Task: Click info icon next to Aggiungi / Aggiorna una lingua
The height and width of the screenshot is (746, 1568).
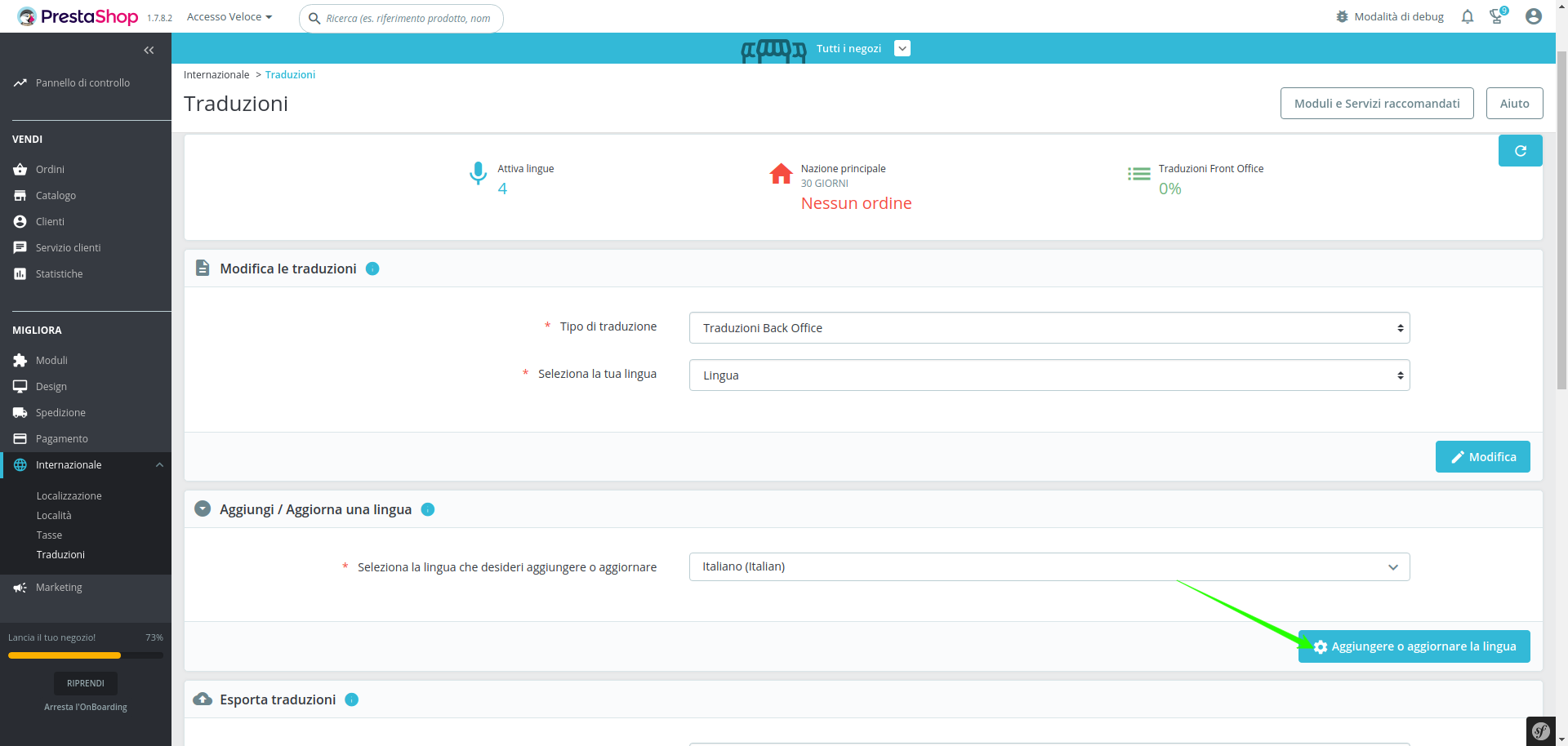Action: point(427,509)
